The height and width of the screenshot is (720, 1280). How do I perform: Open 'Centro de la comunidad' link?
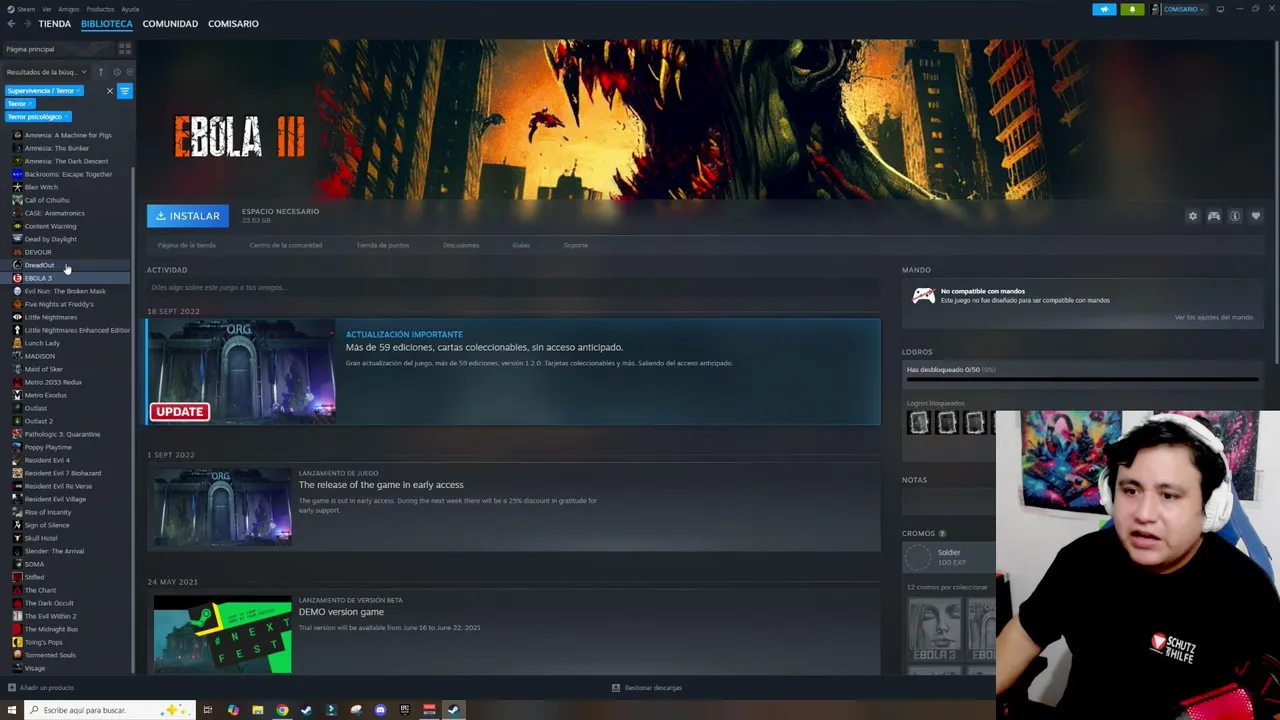[286, 245]
